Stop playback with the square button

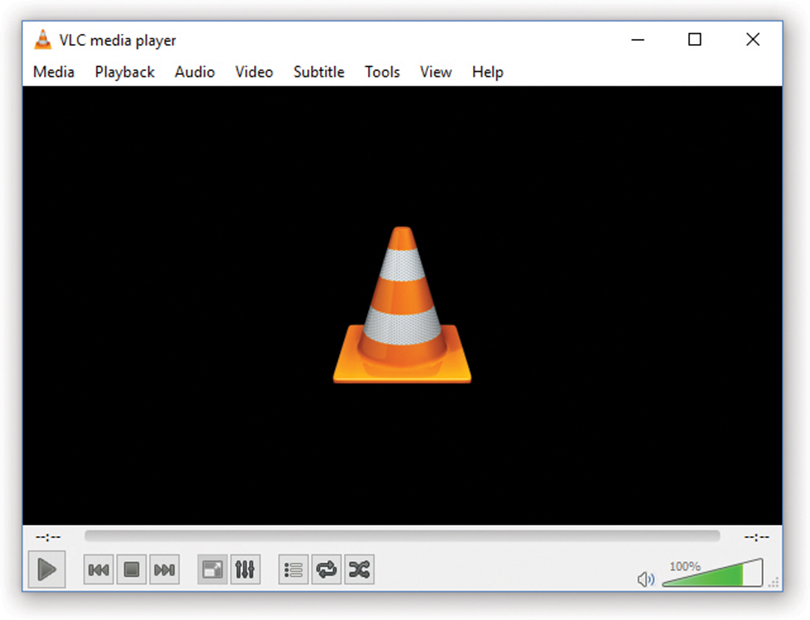[132, 569]
